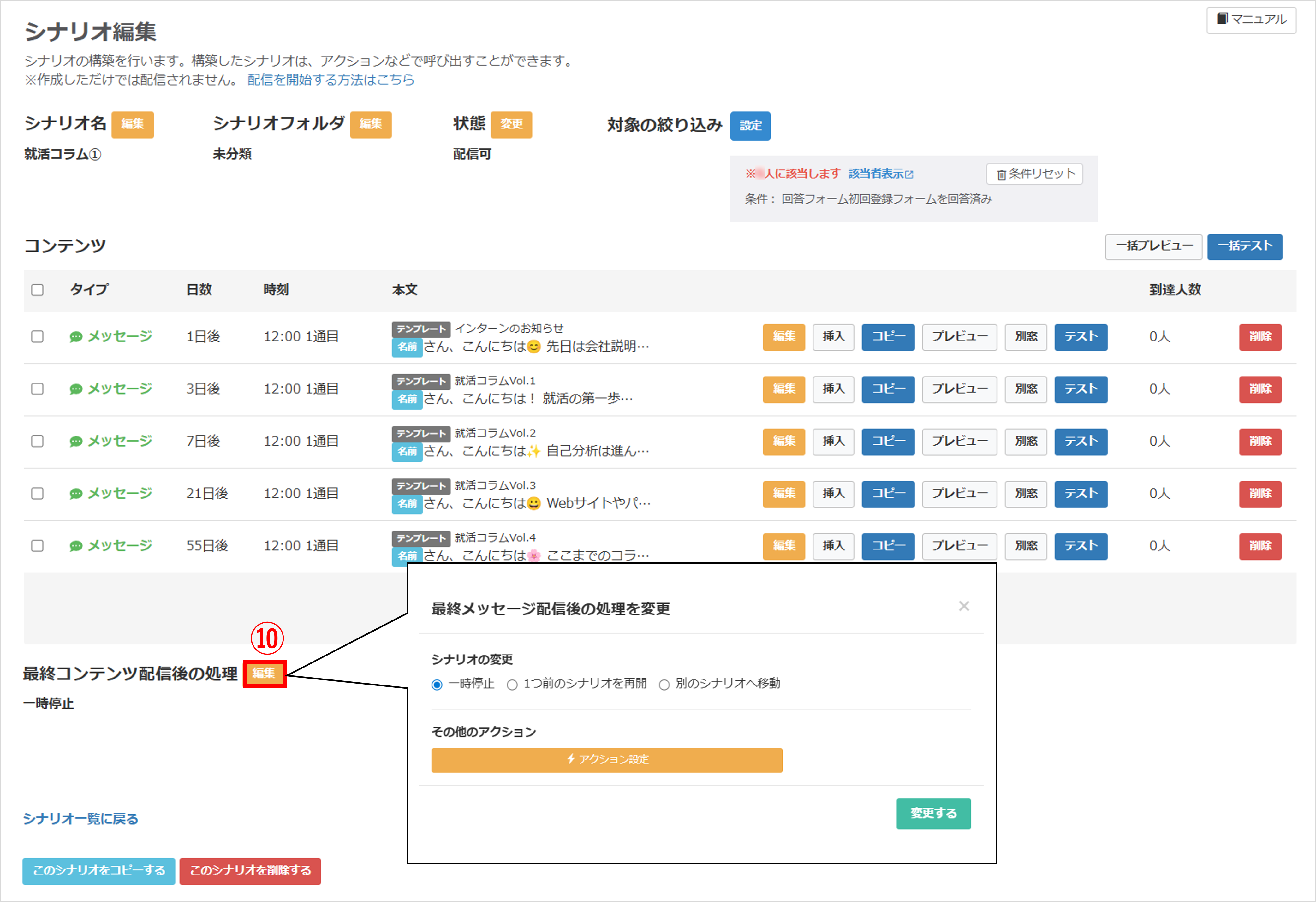Choose the 一時停止 radio option
Image resolution: width=1316 pixels, height=902 pixels.
(437, 685)
